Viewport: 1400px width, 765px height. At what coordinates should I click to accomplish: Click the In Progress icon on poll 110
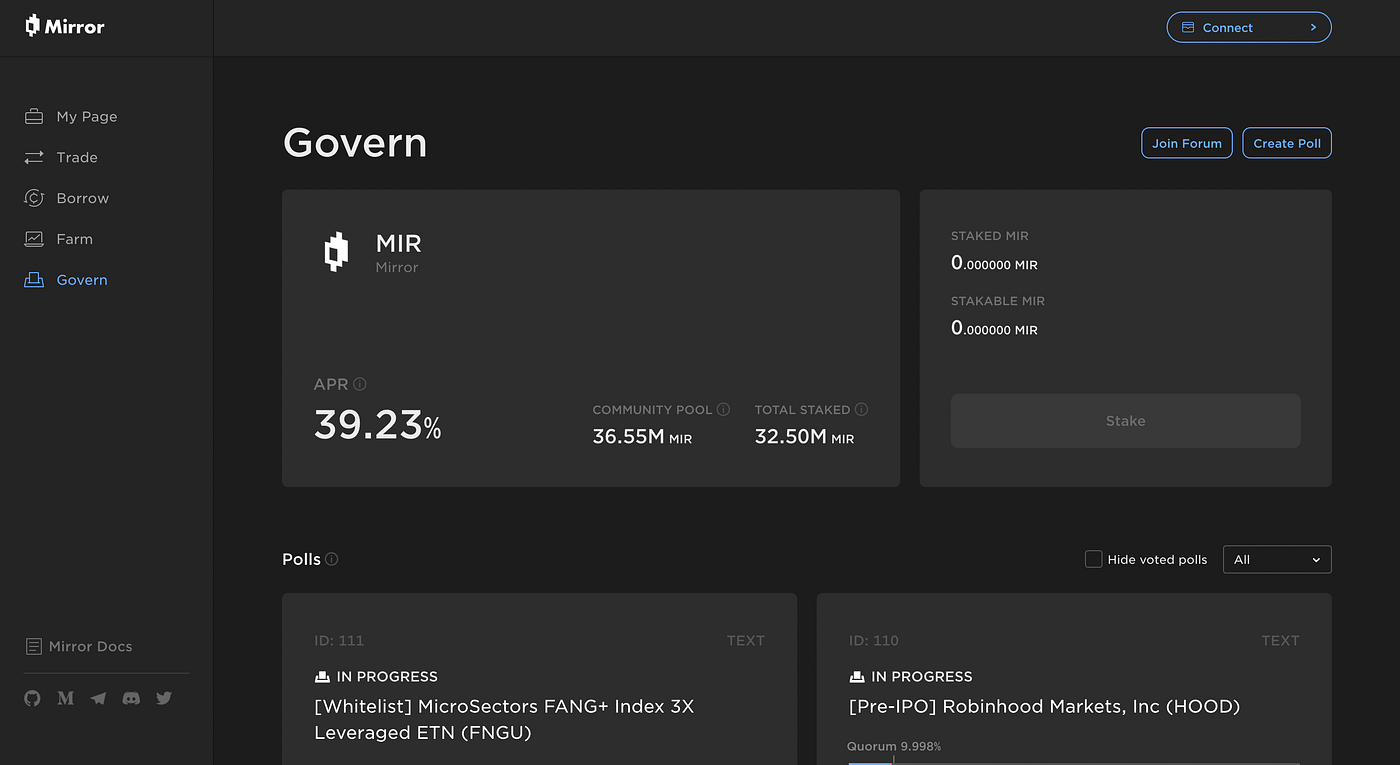pyautogui.click(x=857, y=677)
